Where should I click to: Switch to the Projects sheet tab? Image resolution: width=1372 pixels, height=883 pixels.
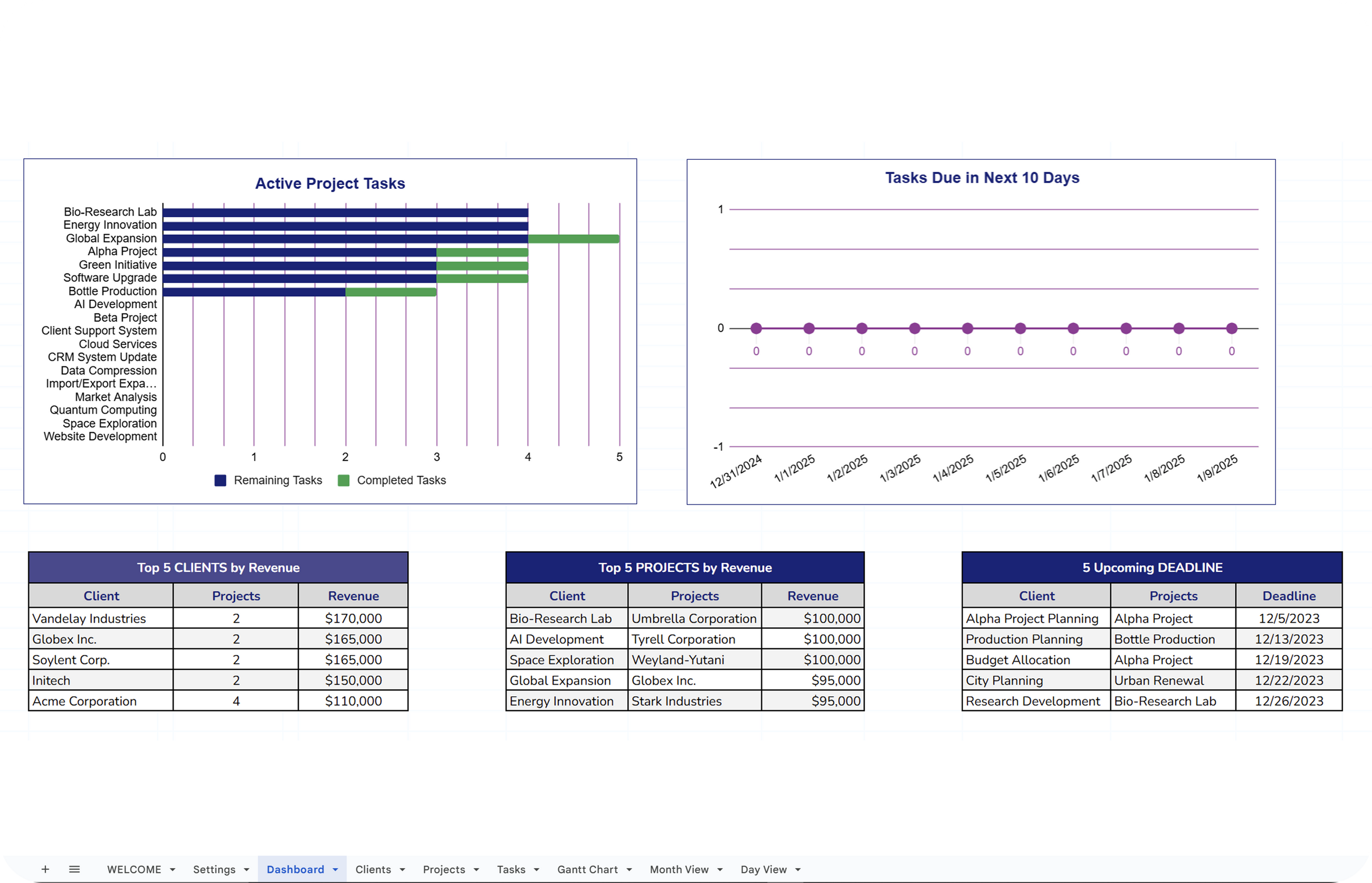(443, 869)
